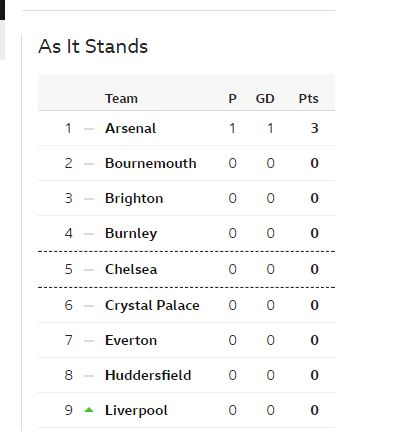Click the As It Stands heading
This screenshot has height=431, width=397.
tap(93, 46)
